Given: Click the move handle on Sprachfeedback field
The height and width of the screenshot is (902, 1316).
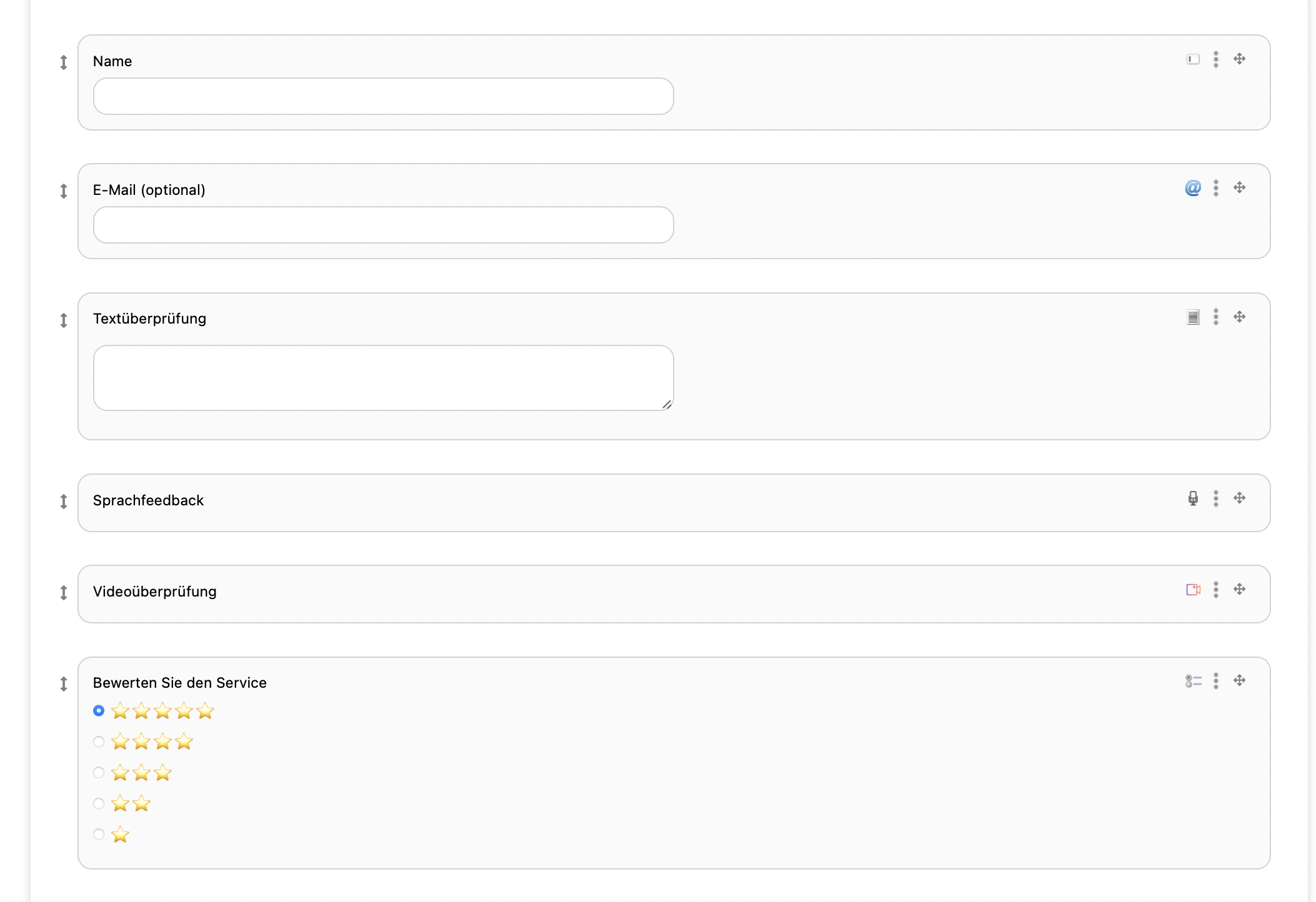Looking at the screenshot, I should [x=1239, y=498].
